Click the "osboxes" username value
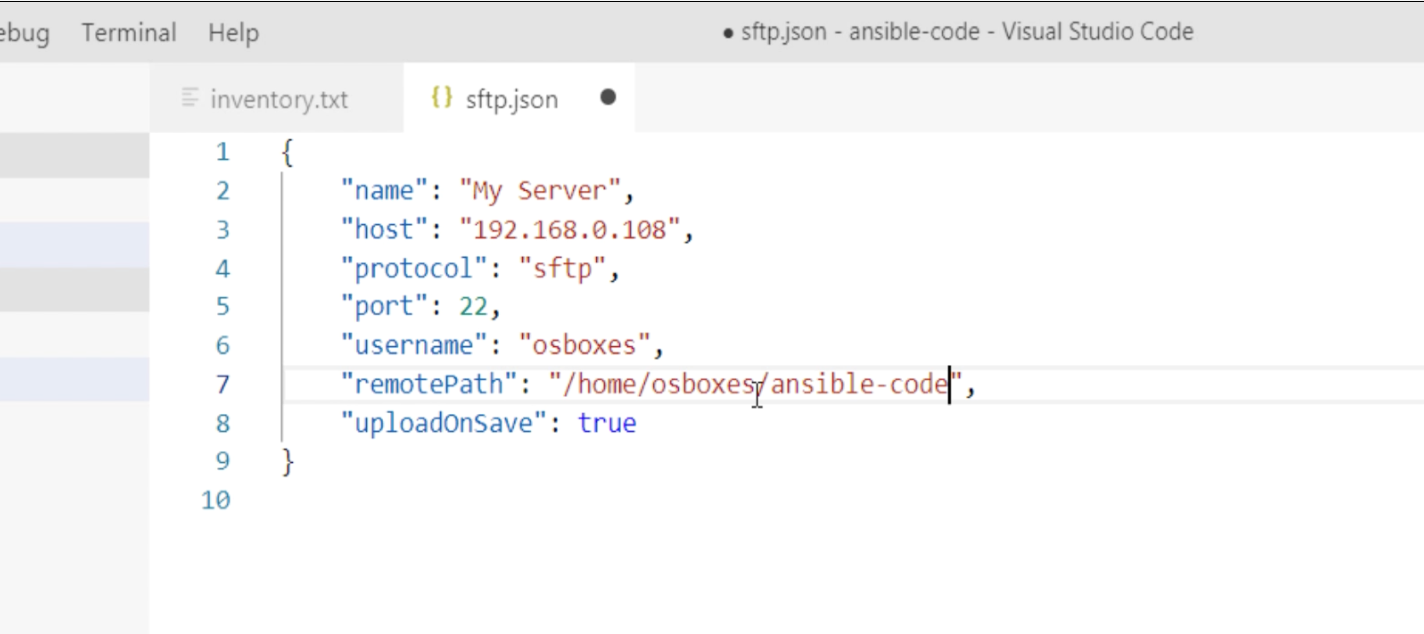 (x=585, y=346)
